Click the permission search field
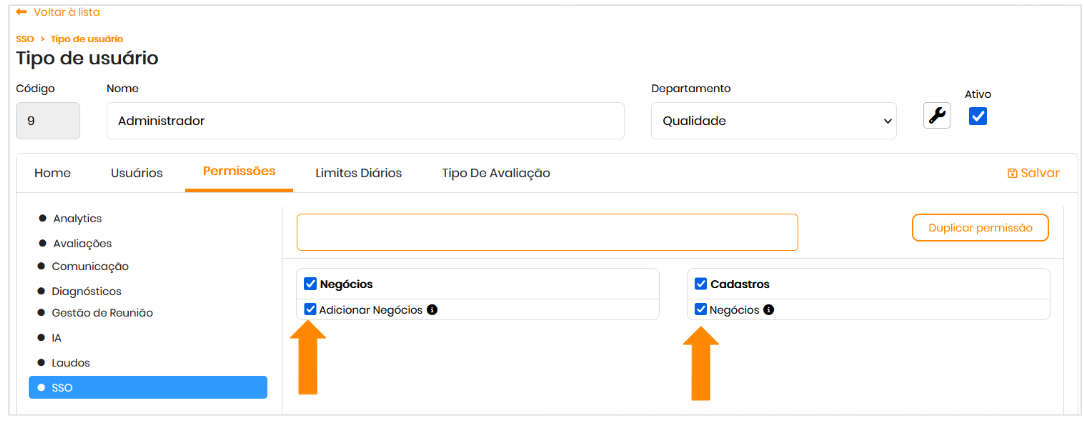This screenshot has width=1084, height=421. click(x=547, y=232)
